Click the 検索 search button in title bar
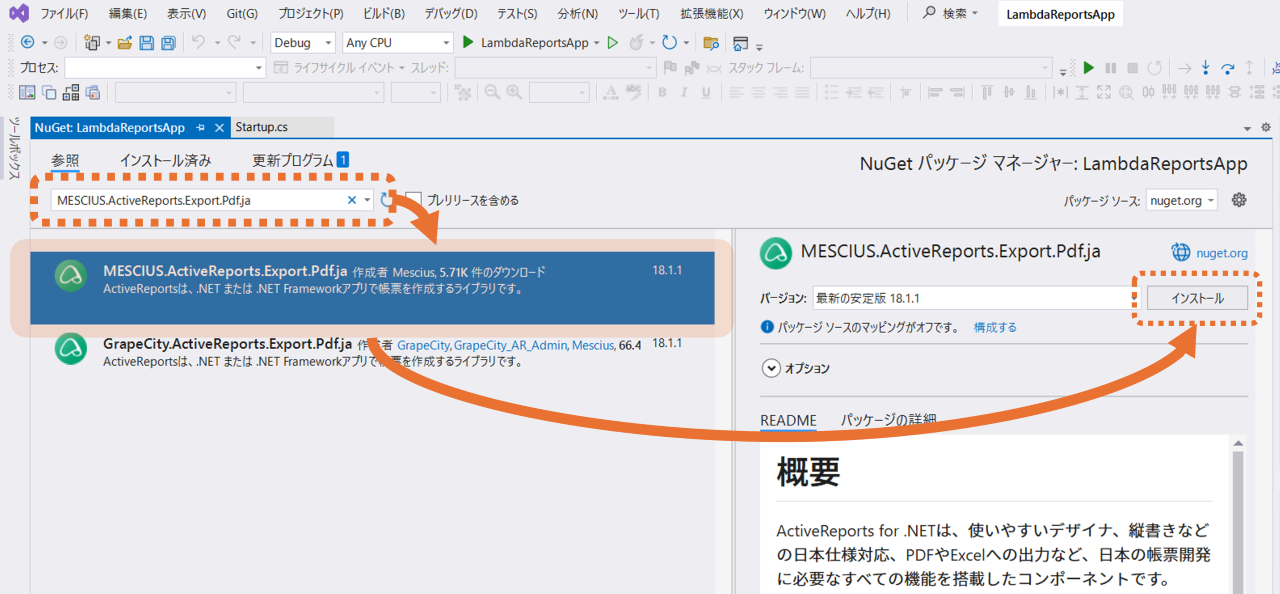Screen dimensions: 1280x594 (x=951, y=14)
